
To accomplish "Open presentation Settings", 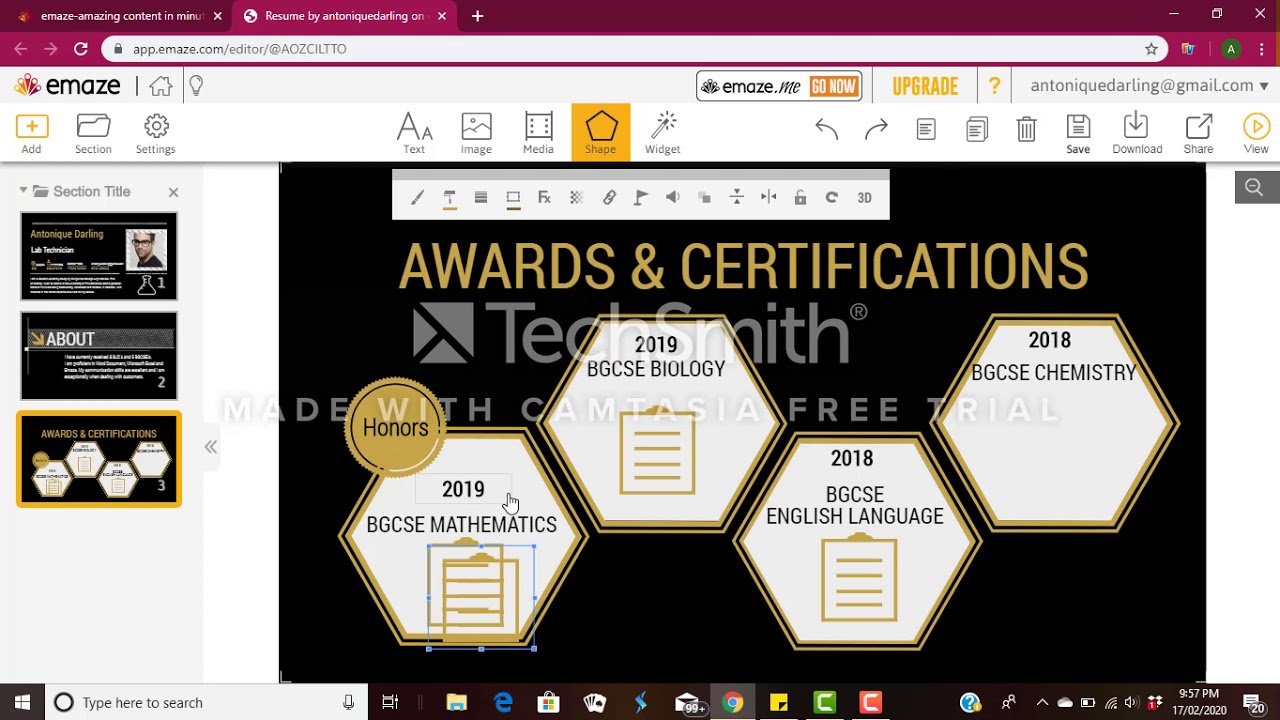I will pyautogui.click(x=155, y=134).
